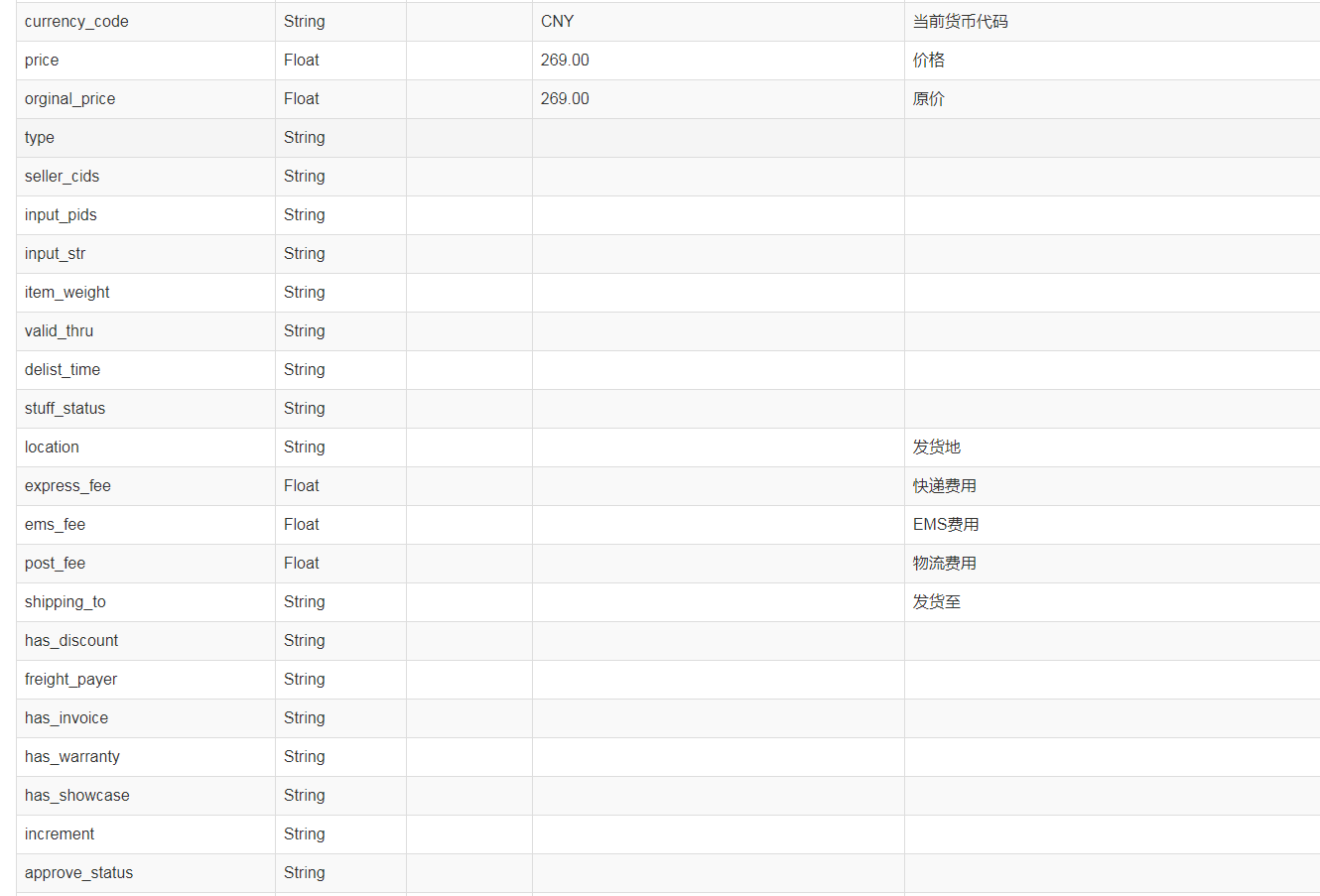Click the delist_time field name
1320x896 pixels.
(x=63, y=370)
